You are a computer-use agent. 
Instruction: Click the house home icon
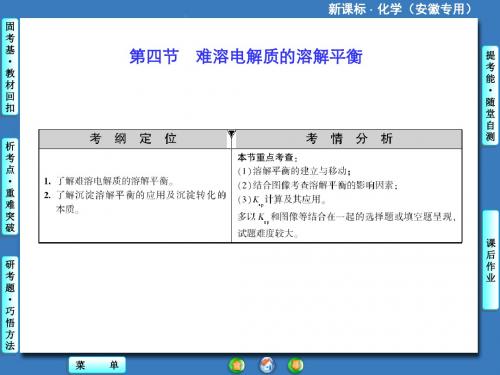267,365
